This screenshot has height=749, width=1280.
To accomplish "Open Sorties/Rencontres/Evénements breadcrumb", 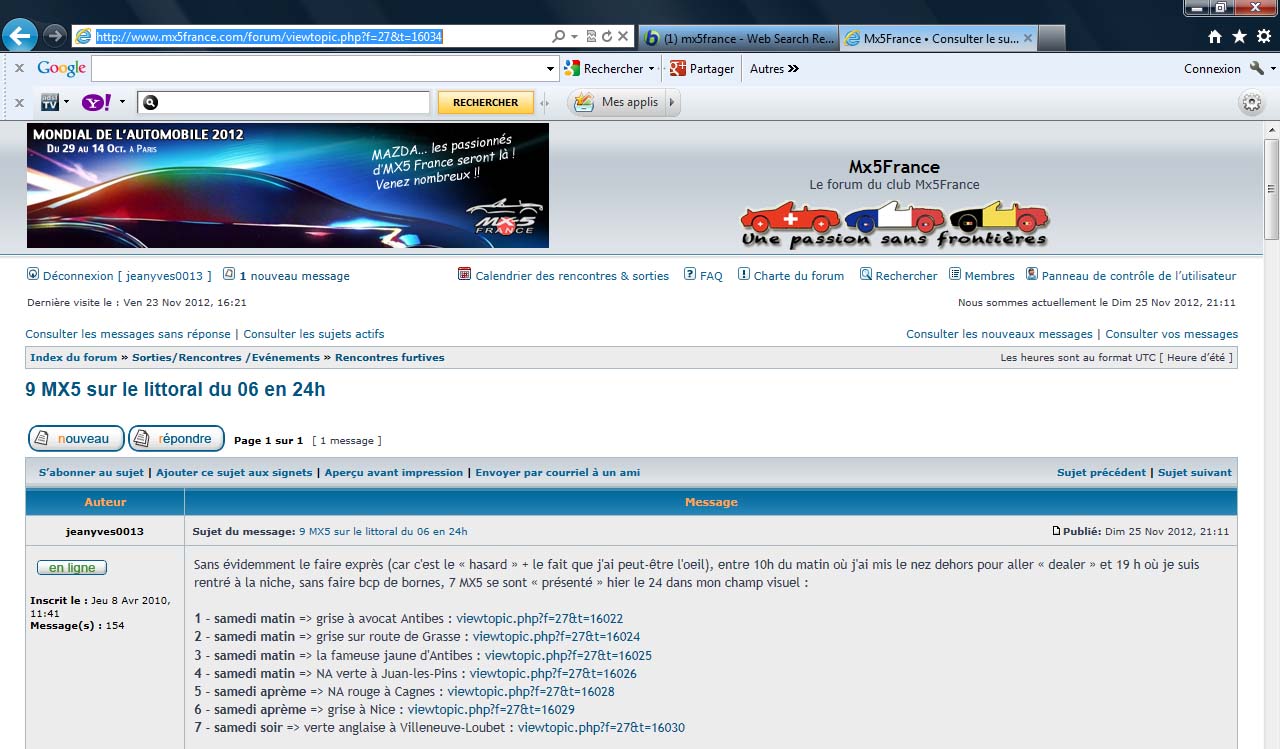I will pos(226,357).
